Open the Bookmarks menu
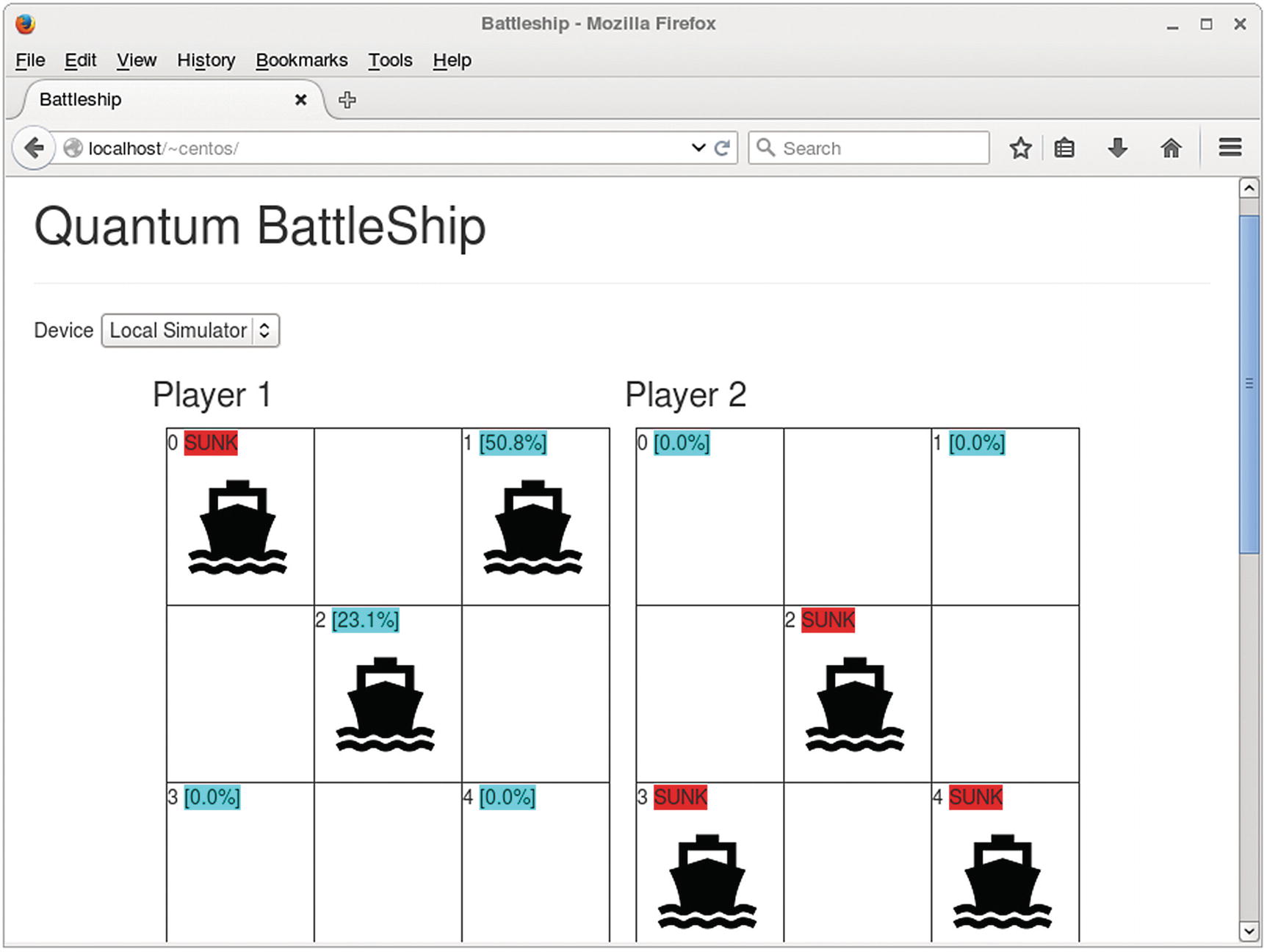The width and height of the screenshot is (1267, 952). 302,60
